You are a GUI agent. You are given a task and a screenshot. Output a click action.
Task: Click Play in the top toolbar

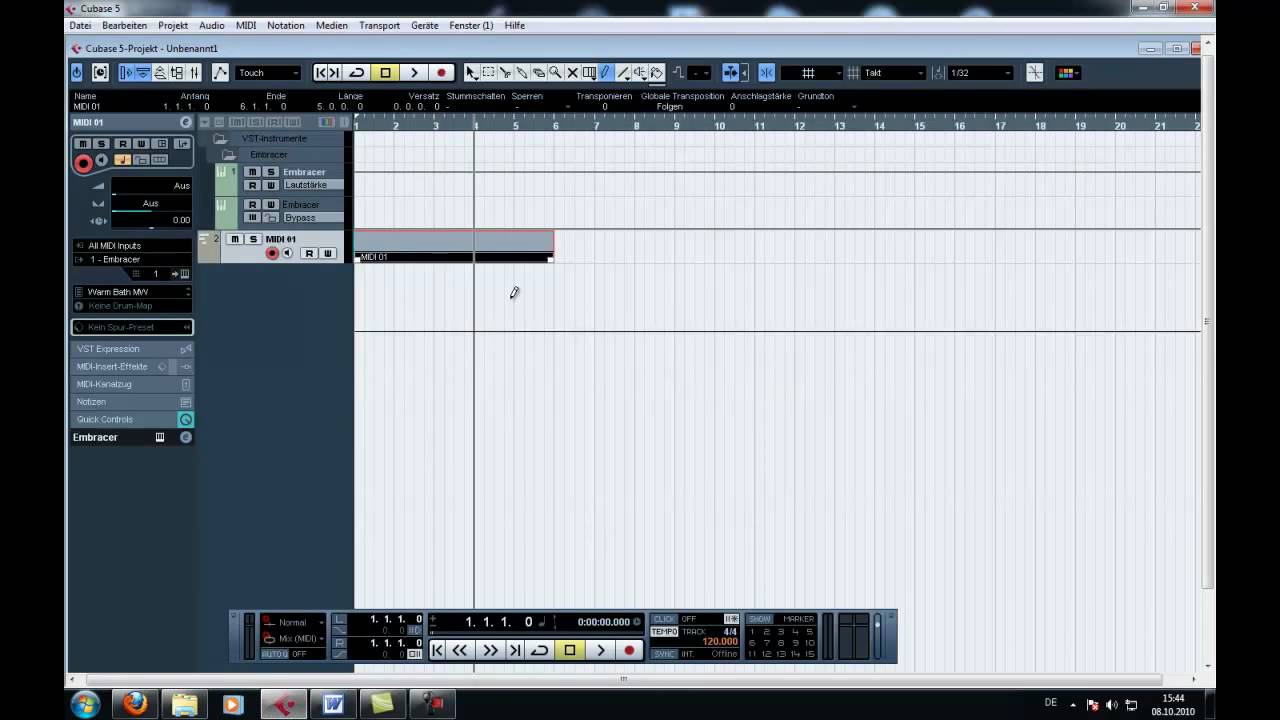(x=413, y=72)
